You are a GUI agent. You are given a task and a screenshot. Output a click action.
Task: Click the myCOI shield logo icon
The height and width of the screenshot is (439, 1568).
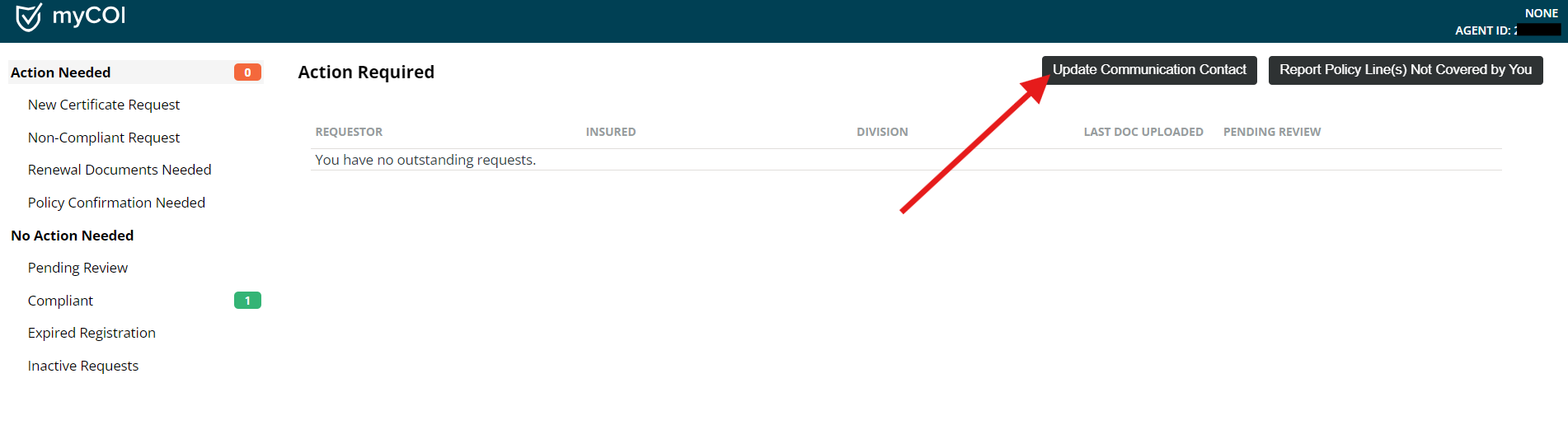click(29, 16)
